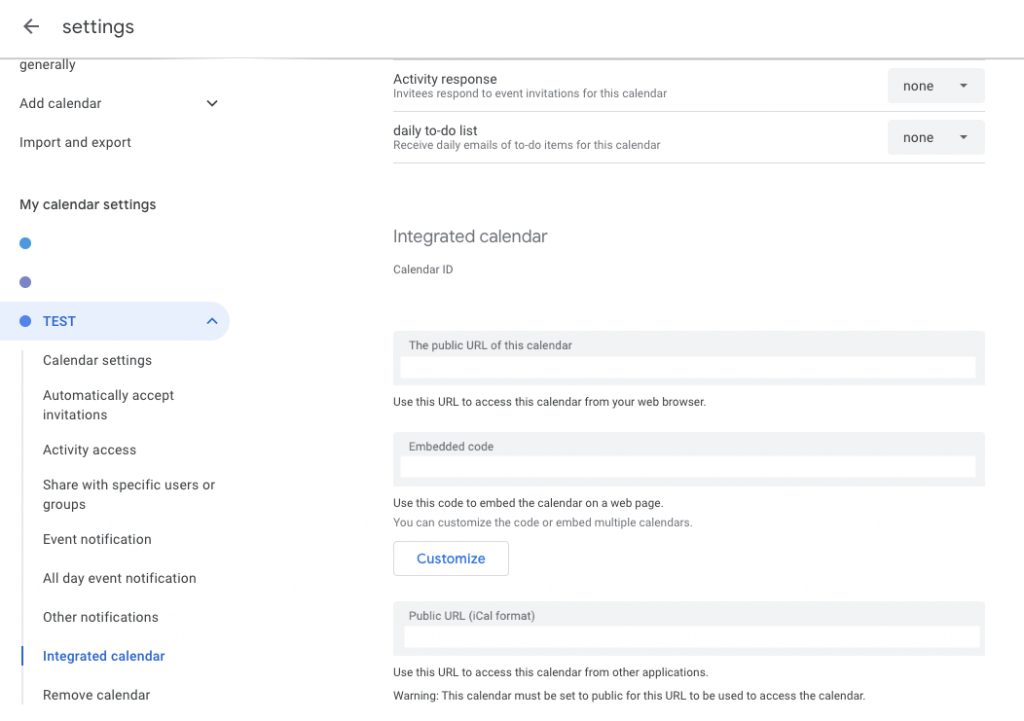The width and height of the screenshot is (1024, 721).
Task: Click the public URL of this calendar field
Action: click(x=688, y=368)
